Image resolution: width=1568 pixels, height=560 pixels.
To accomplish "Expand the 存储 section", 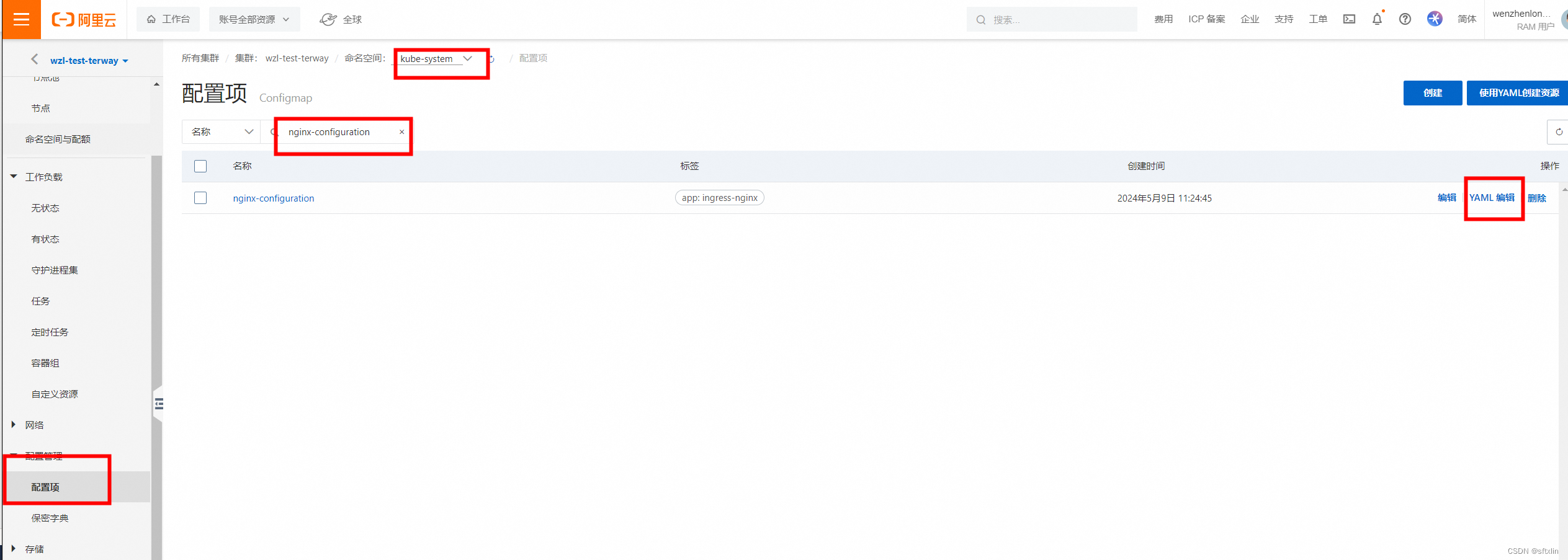I will 14,549.
